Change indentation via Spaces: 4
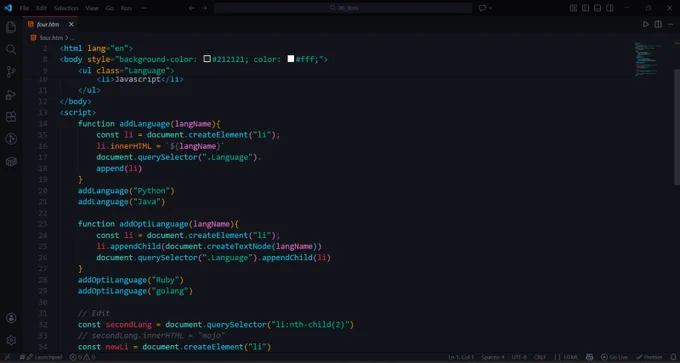Screen dimensions: 680x363 point(493,357)
